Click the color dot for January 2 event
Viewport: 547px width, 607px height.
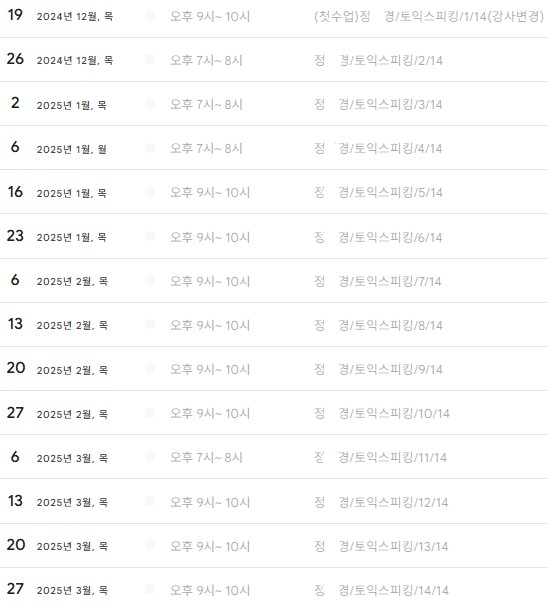150,103
